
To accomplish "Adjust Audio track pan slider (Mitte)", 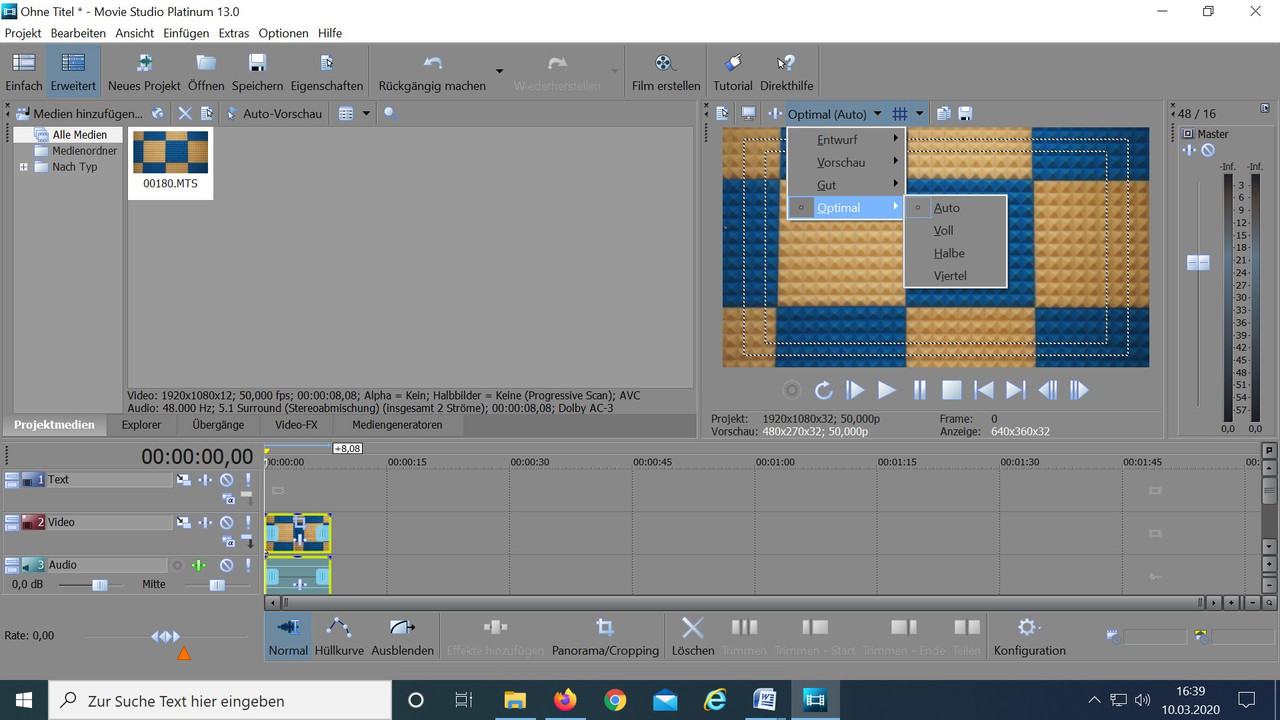I will [217, 585].
